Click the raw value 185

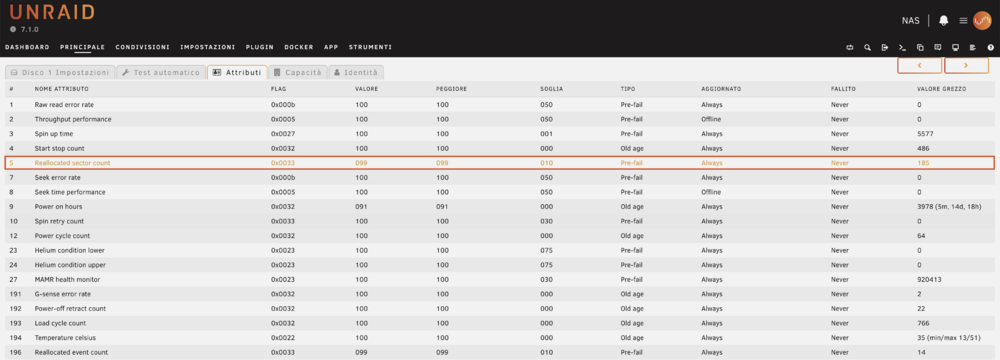923,163
